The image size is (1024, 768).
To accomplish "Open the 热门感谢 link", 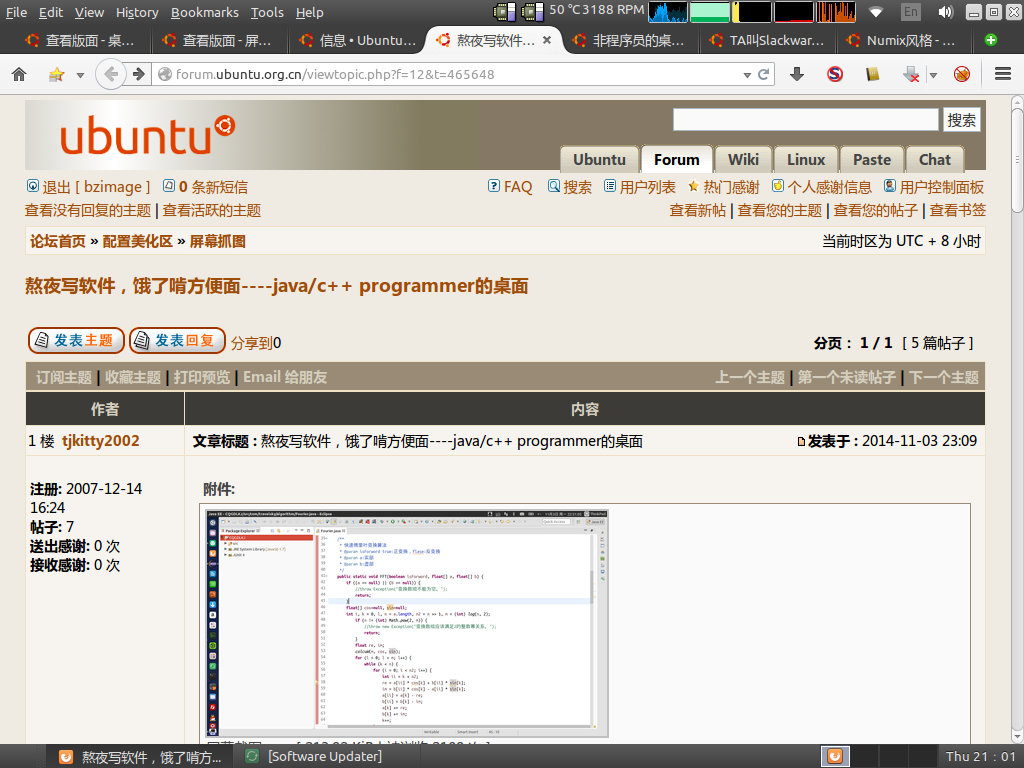I will pos(724,187).
